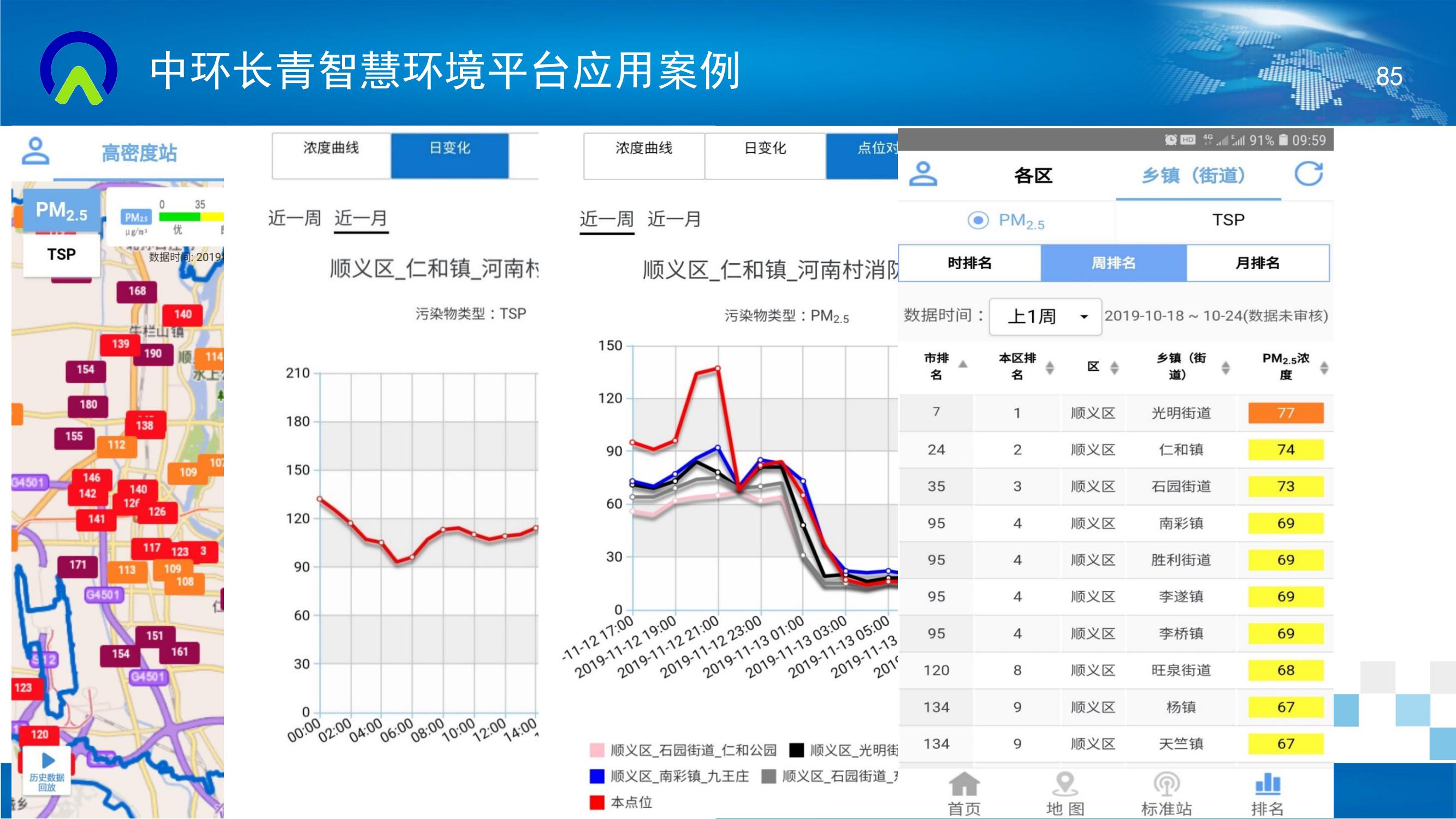1456x819 pixels.
Task: Open 标准站 station icon in bottom bar
Action: pos(1166,785)
